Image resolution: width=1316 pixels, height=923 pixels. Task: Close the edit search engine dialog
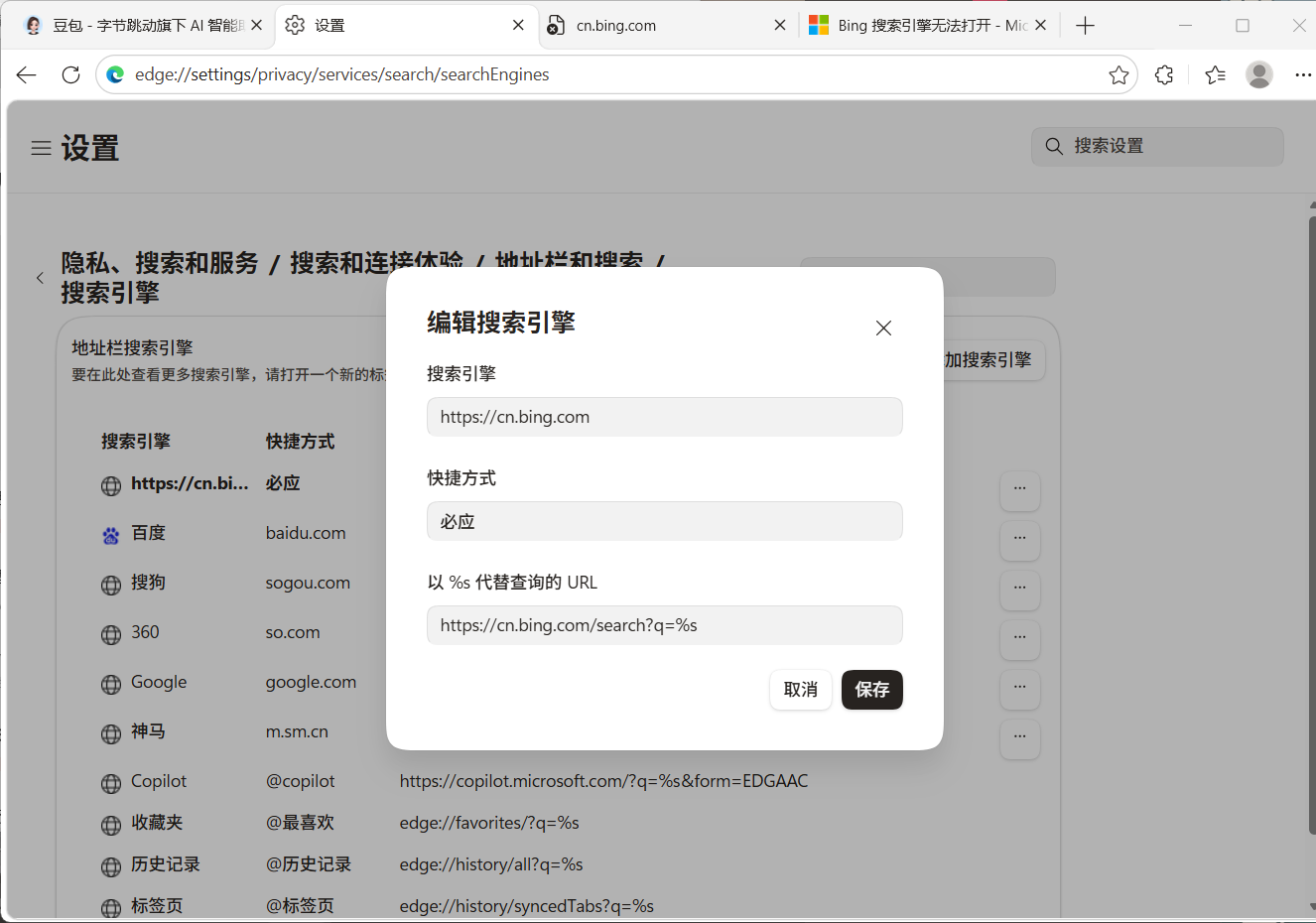click(x=883, y=329)
